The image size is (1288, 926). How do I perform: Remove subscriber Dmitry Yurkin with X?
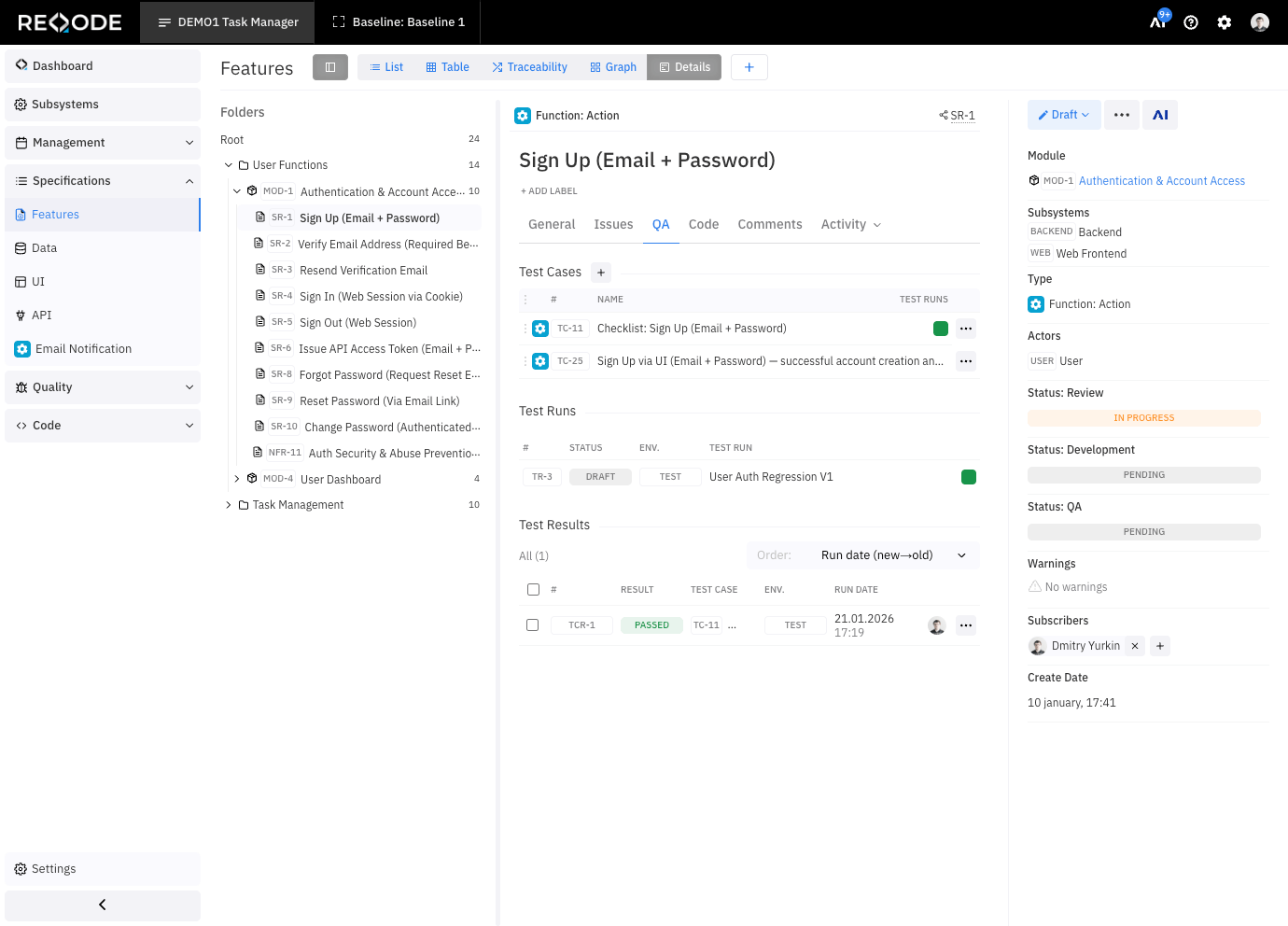click(1135, 646)
